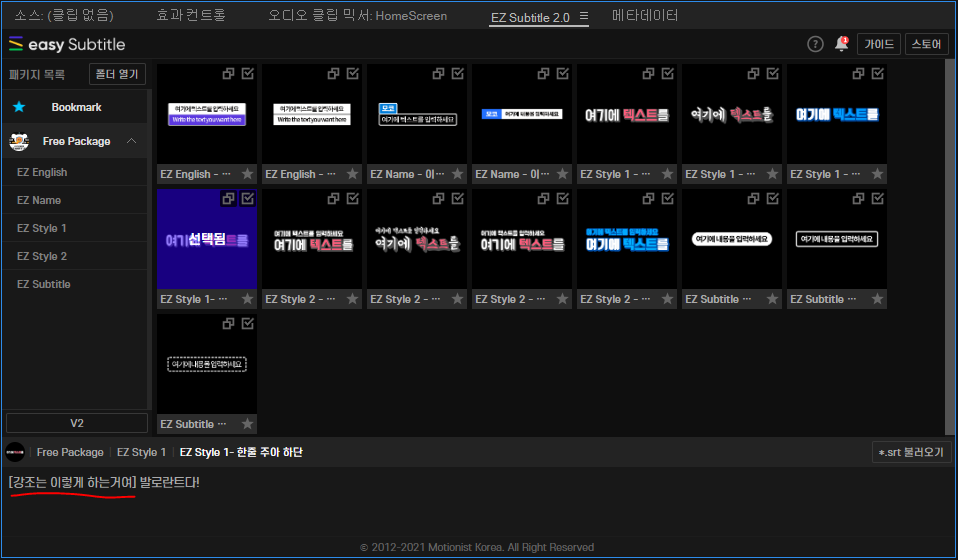
Task: Star the outlined-rectangle EZ Subtitle card
Action: 878,299
